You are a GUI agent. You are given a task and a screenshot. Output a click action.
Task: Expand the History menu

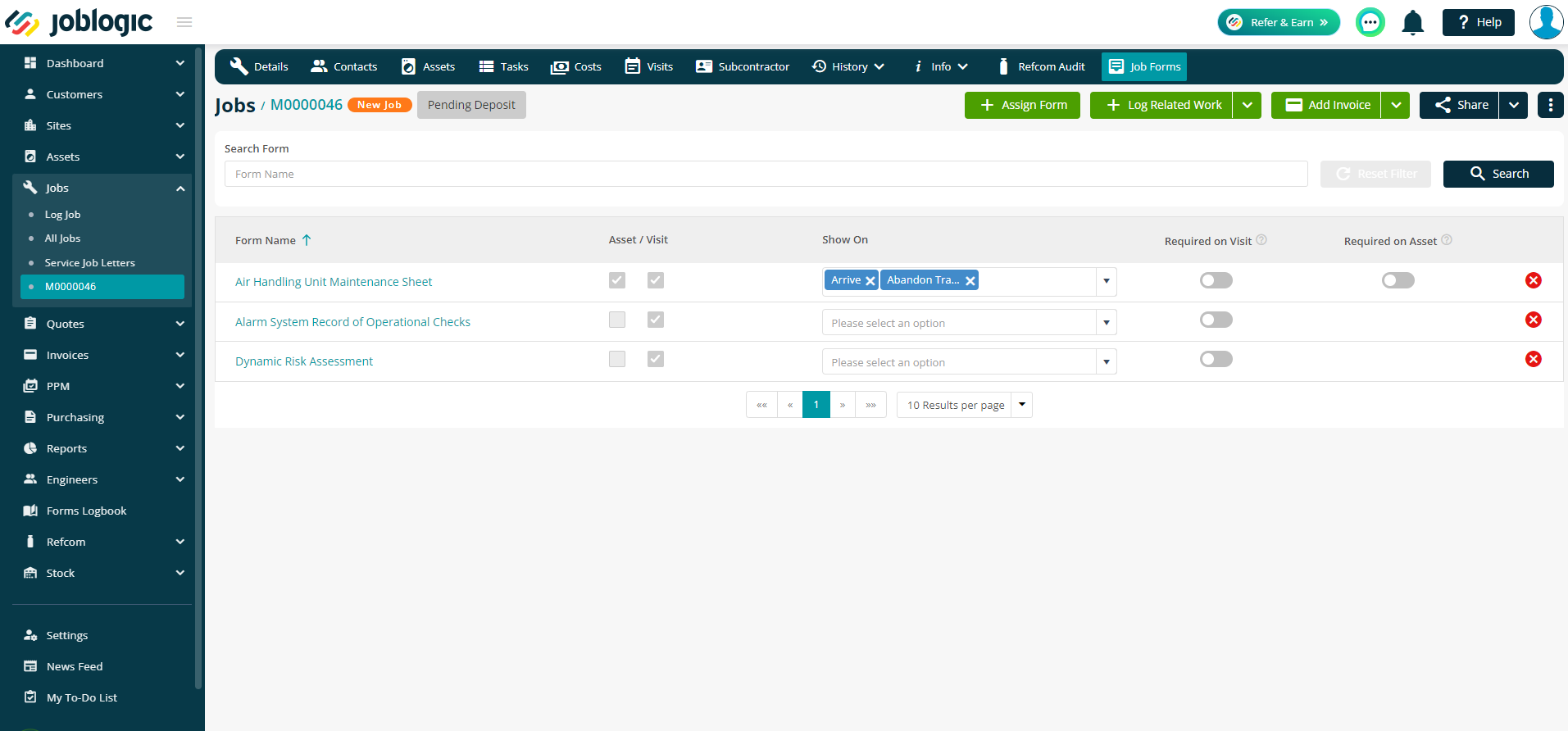(x=848, y=66)
